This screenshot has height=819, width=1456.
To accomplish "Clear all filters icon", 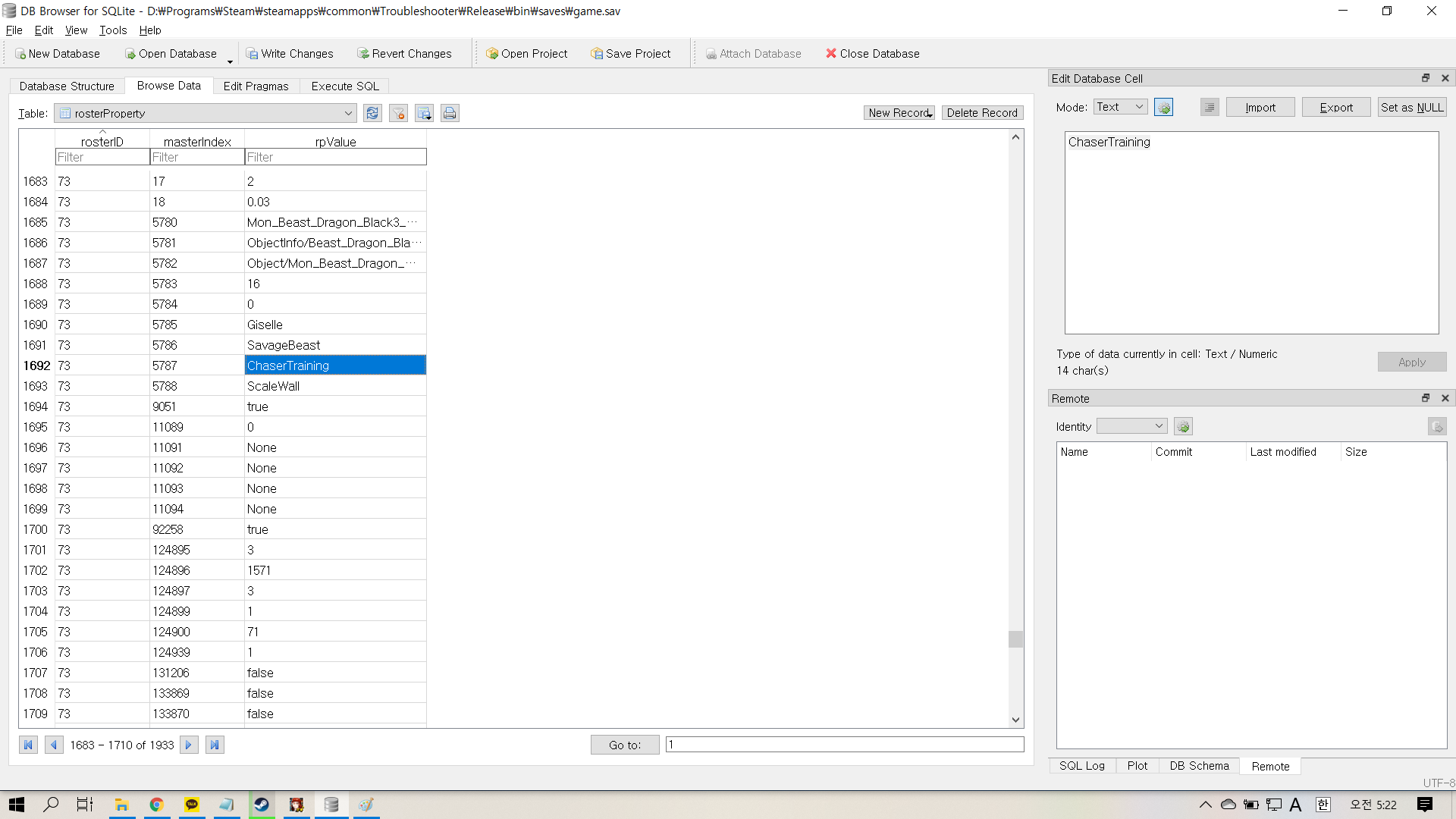I will click(398, 113).
